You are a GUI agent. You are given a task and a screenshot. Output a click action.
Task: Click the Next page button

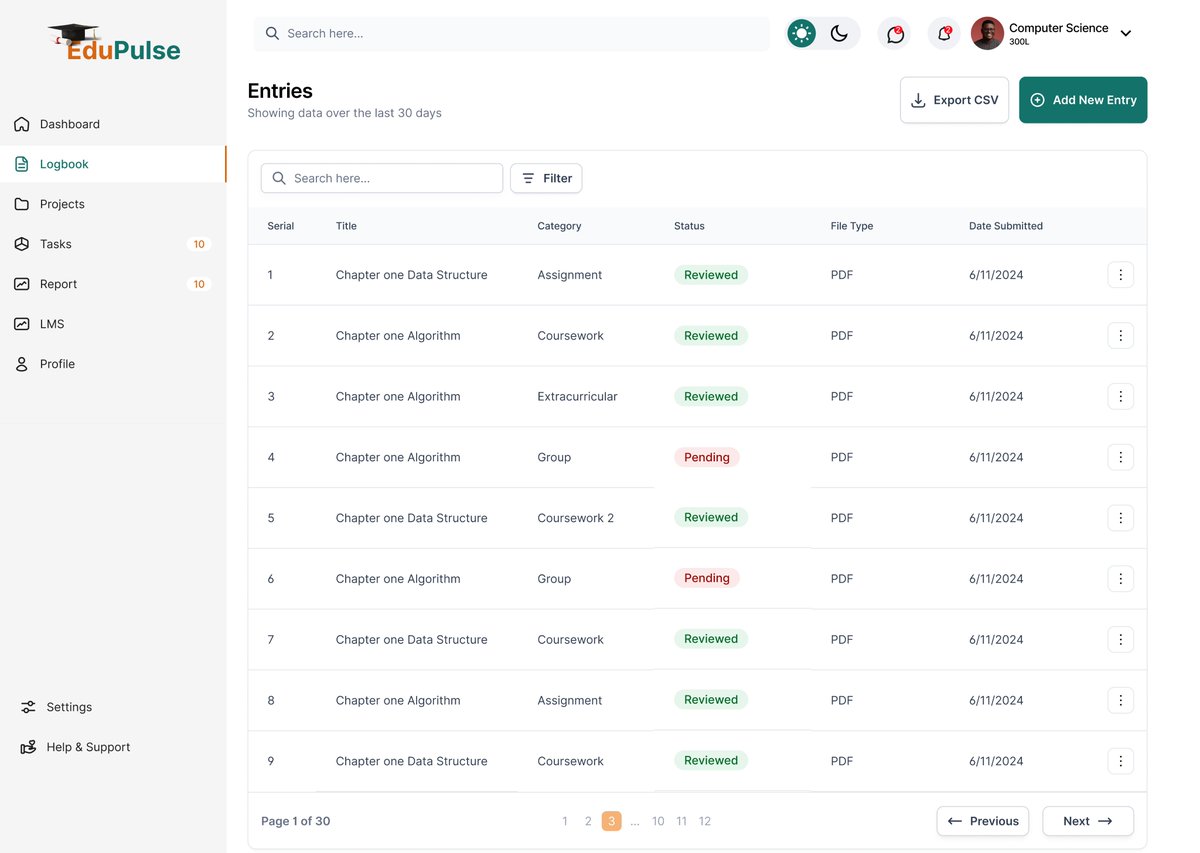click(1088, 821)
